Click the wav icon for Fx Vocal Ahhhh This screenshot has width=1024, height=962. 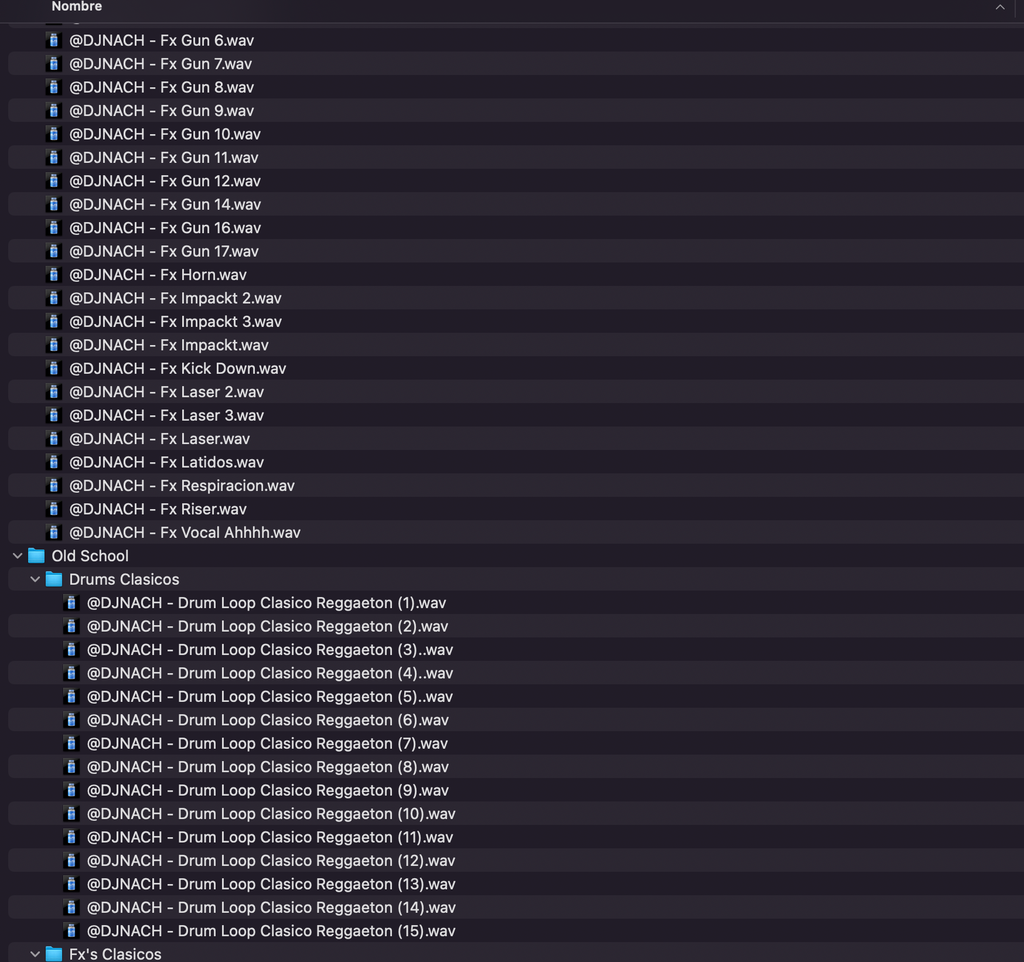(x=54, y=533)
